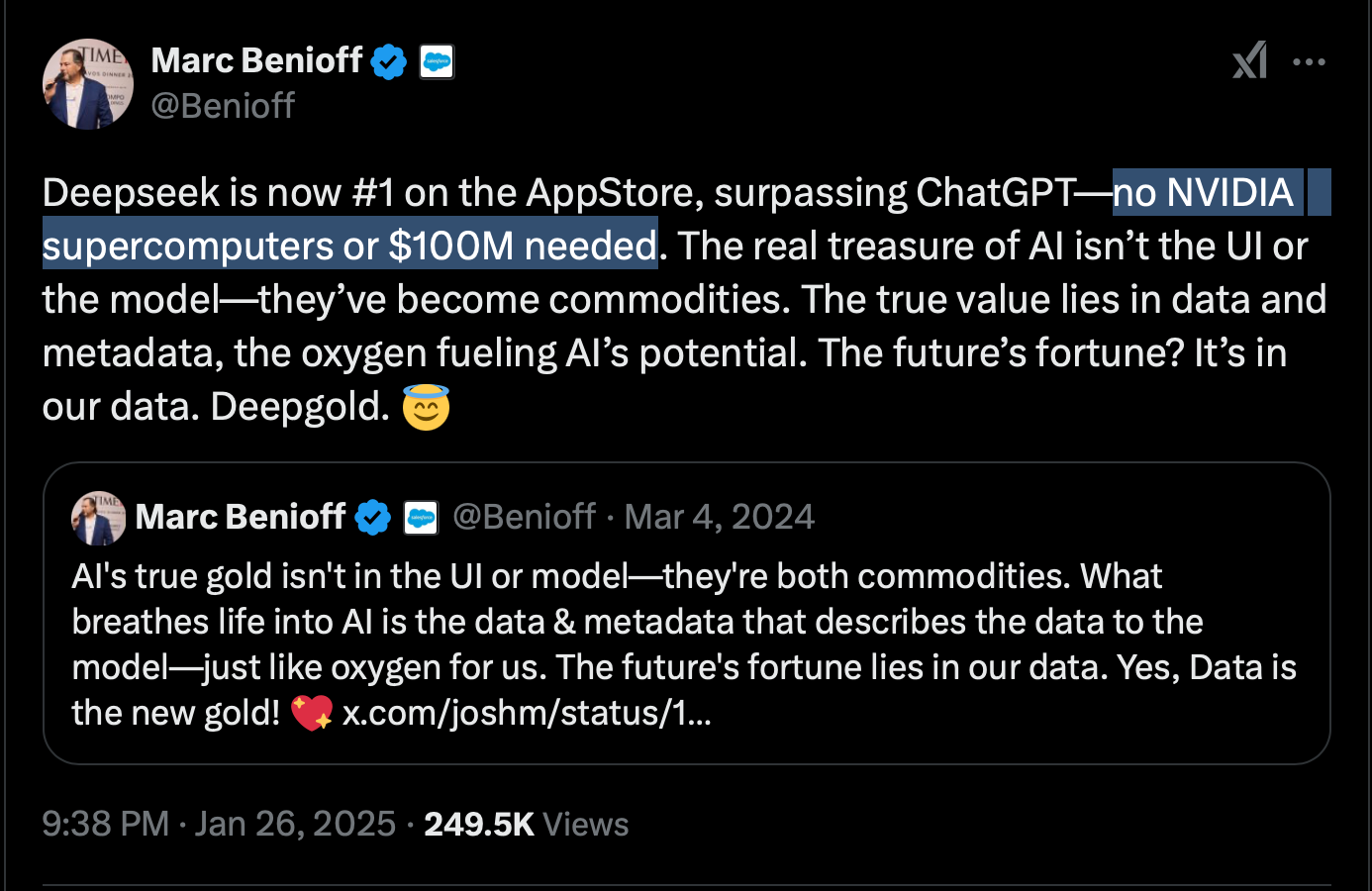Click the 9:38 PM · Jan 26, 2025 timestamp
The width and height of the screenshot is (1372, 891).
(218, 825)
